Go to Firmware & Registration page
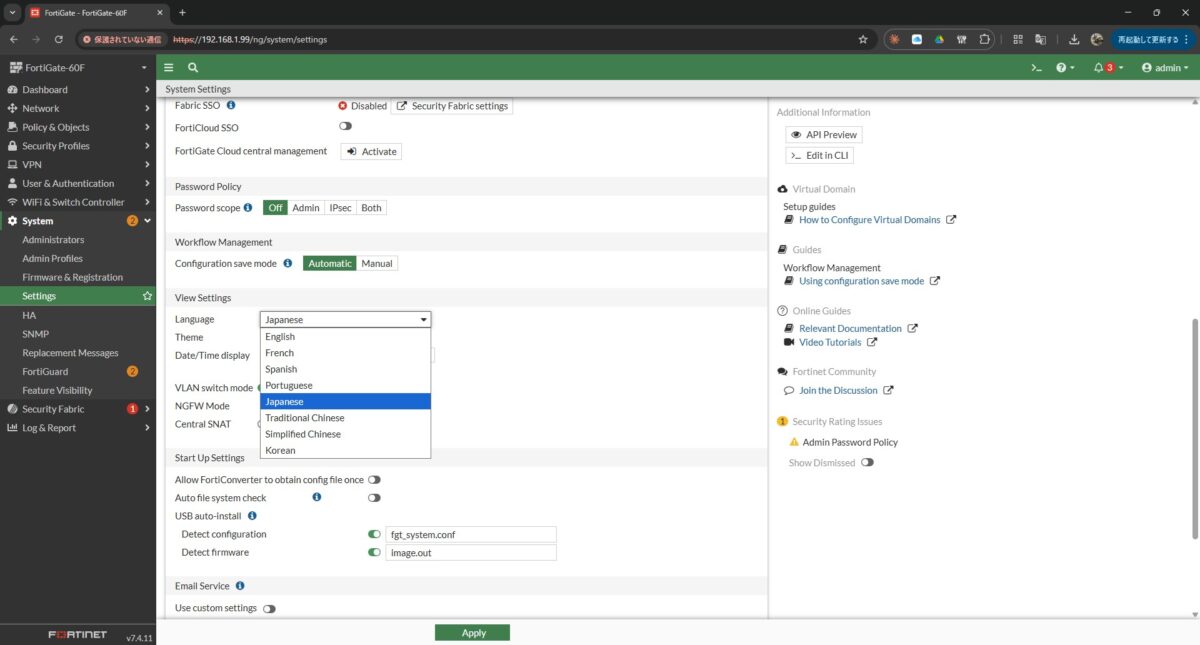This screenshot has height=645, width=1200. pyautogui.click(x=72, y=277)
